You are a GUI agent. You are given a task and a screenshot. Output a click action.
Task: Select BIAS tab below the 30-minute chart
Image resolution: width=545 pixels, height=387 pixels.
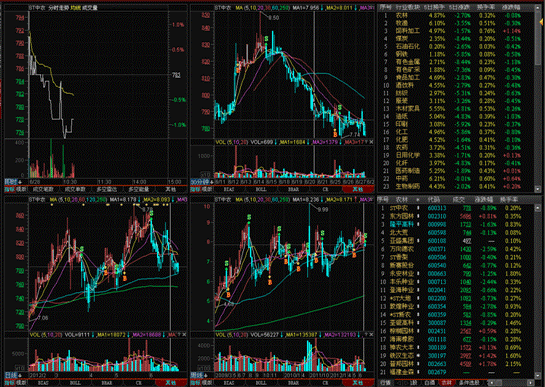[x=229, y=190]
